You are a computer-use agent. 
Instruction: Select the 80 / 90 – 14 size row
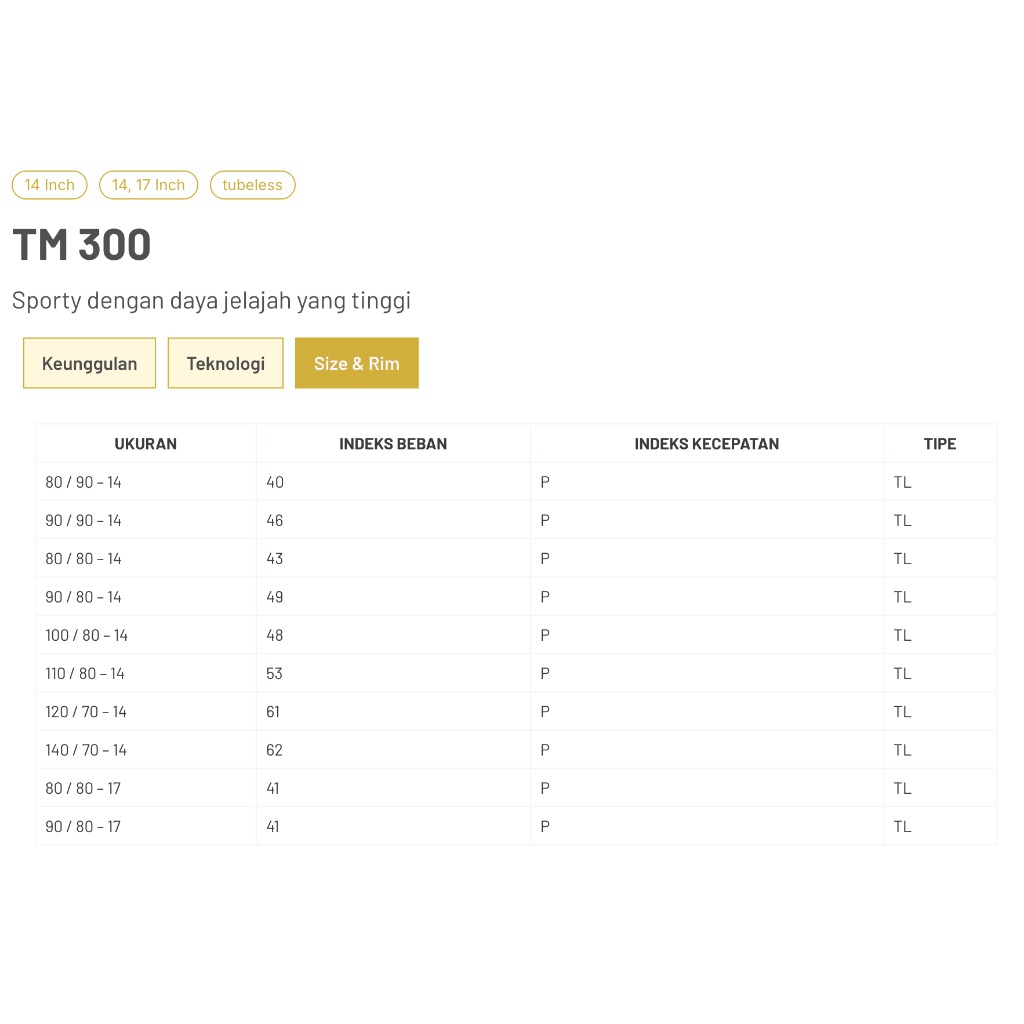tap(84, 482)
